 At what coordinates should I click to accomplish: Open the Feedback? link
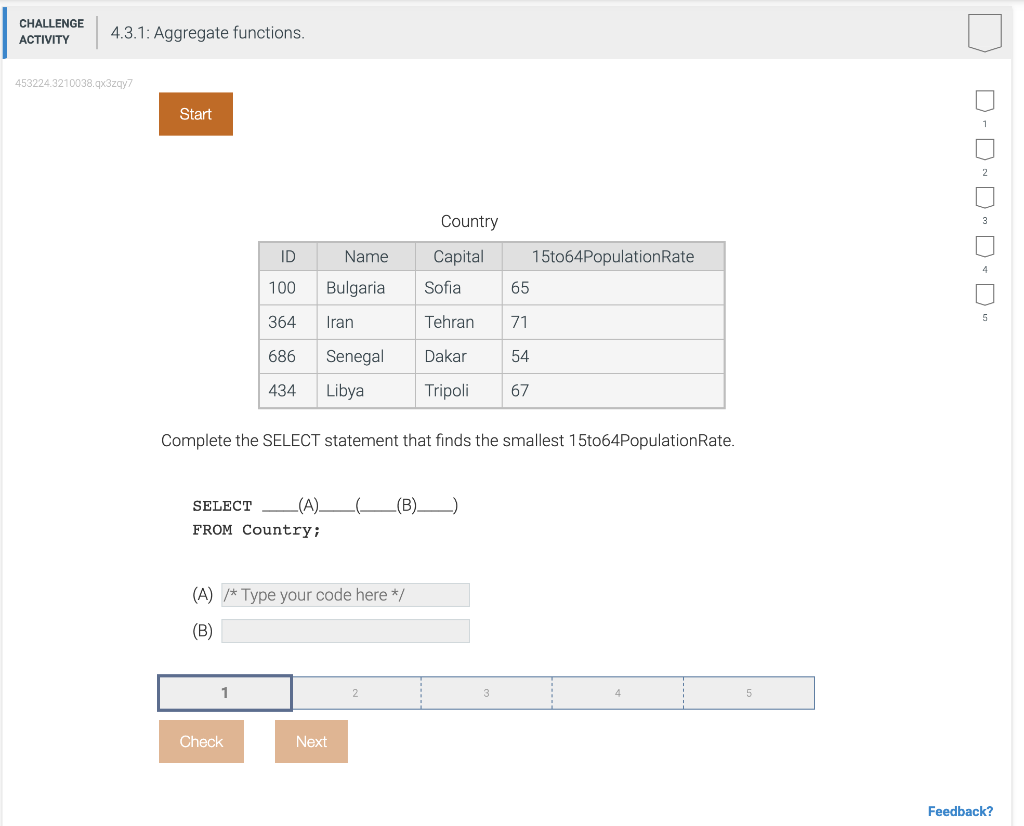pyautogui.click(x=961, y=811)
